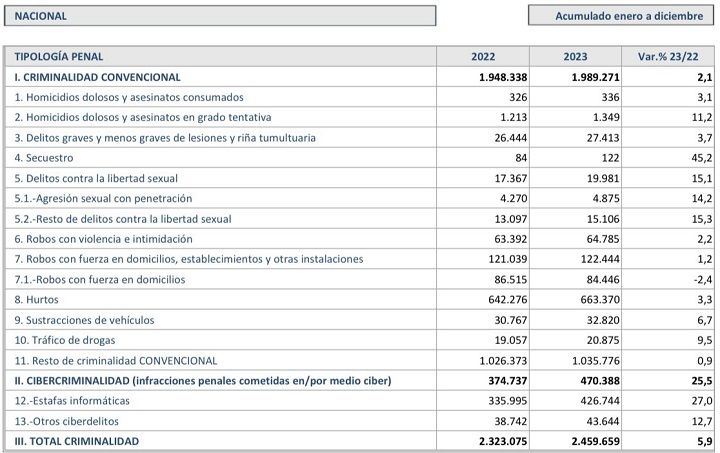720x453 pixels.
Task: Select the '13.-Otros ciberdelitos' row label
Action: [67, 421]
